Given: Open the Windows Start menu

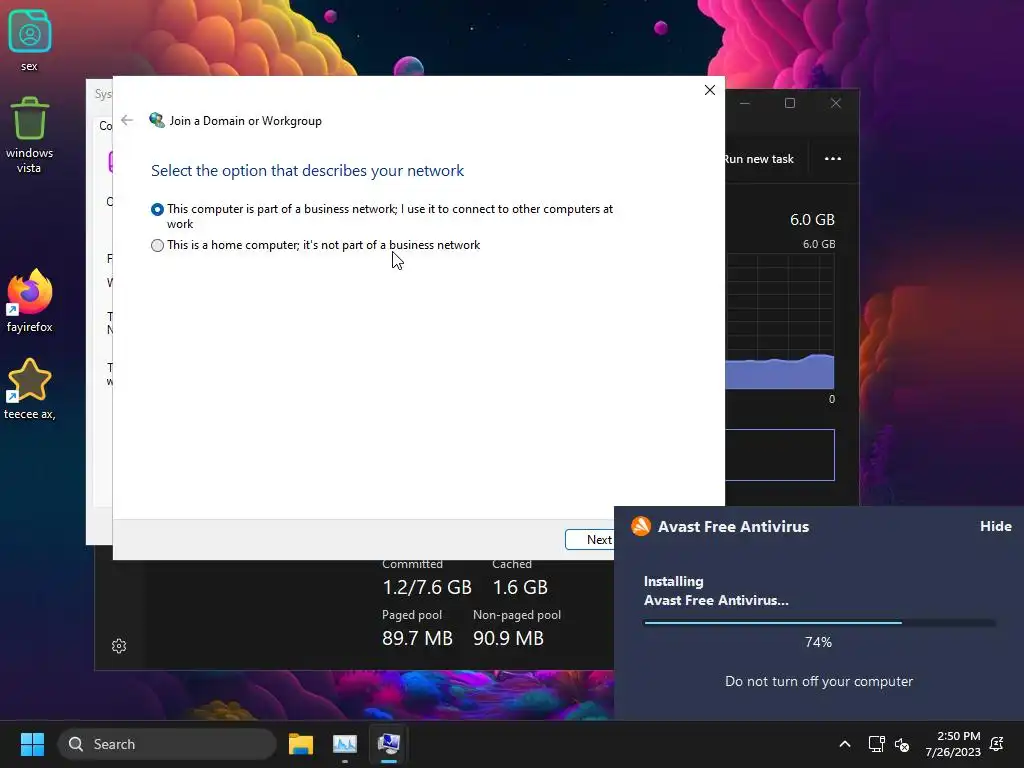Looking at the screenshot, I should 32,744.
